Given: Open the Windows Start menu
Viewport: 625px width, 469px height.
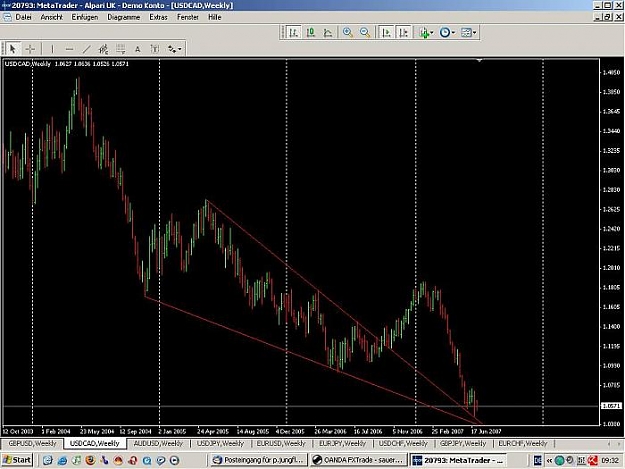Looking at the screenshot, I should (16, 460).
